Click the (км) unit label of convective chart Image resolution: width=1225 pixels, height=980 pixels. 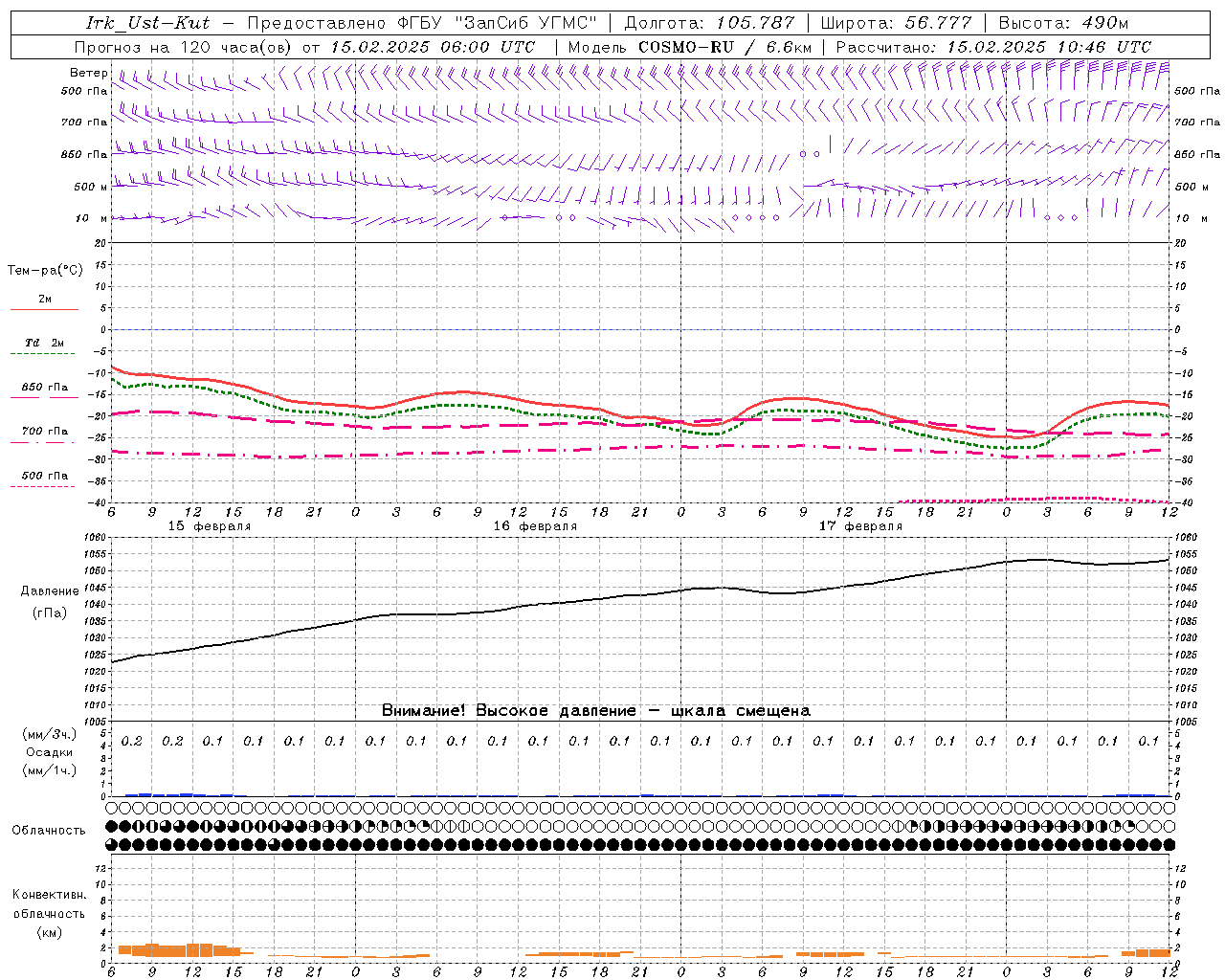[x=49, y=932]
